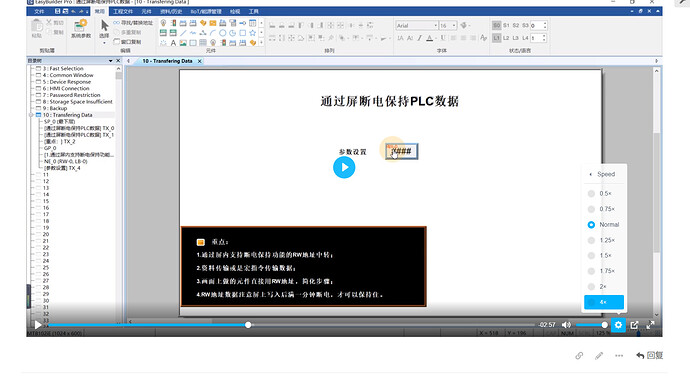Copy link with the chain icon
Viewport: 690px width, 386px height.
click(579, 355)
